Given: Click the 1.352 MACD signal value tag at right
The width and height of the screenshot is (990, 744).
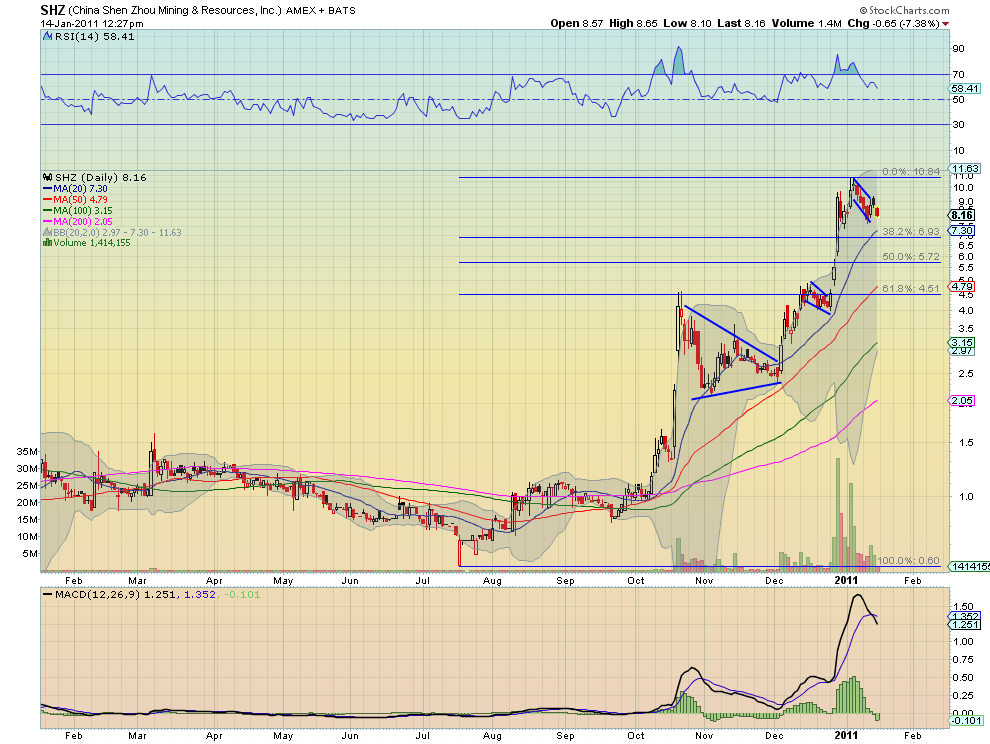Looking at the screenshot, I should (x=965, y=616).
